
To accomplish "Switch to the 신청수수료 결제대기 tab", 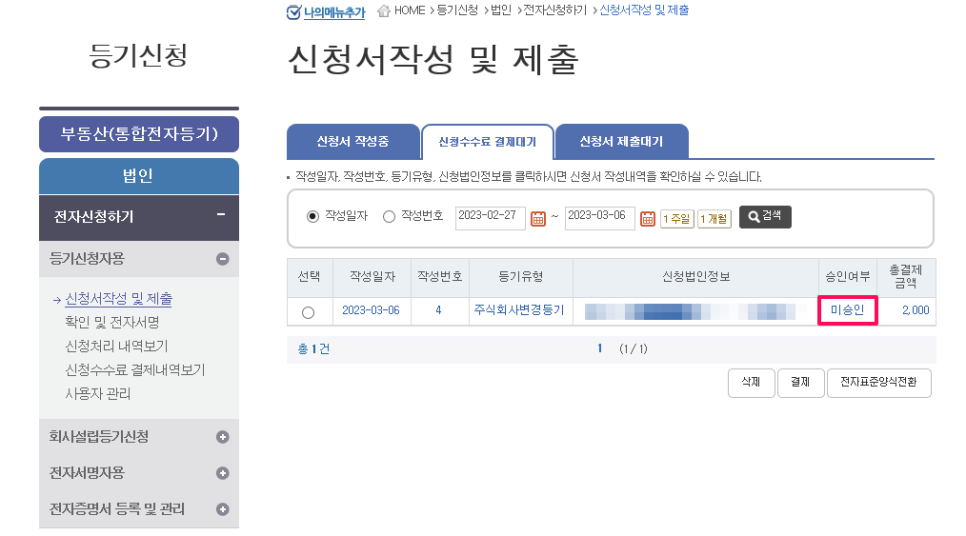I will click(x=487, y=142).
